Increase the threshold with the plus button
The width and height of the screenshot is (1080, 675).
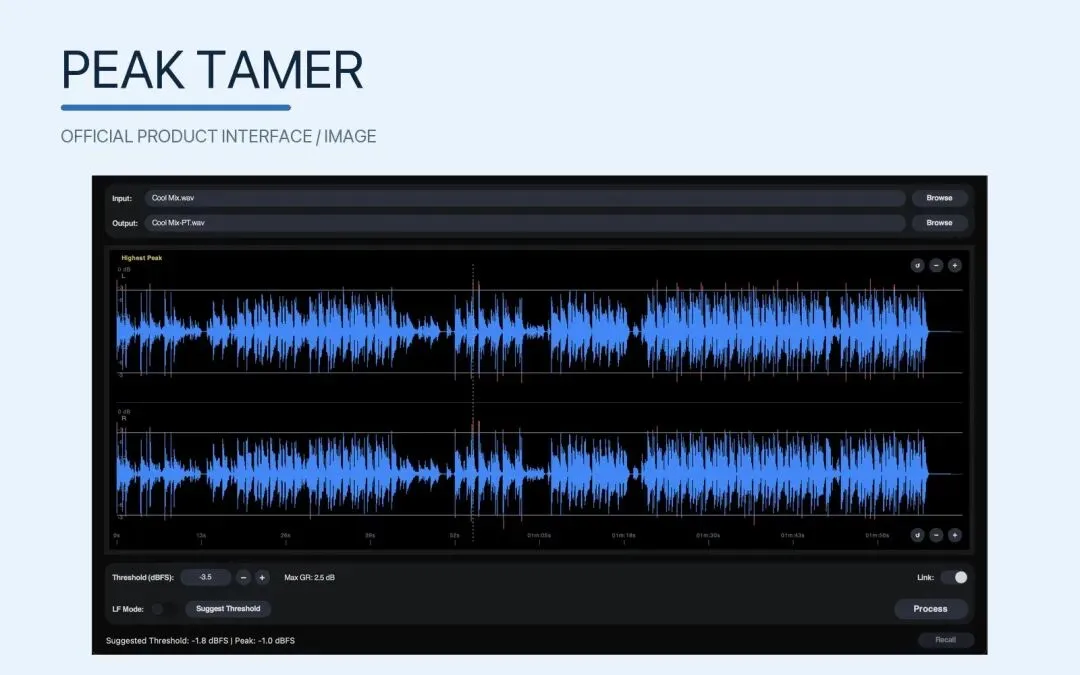point(262,577)
